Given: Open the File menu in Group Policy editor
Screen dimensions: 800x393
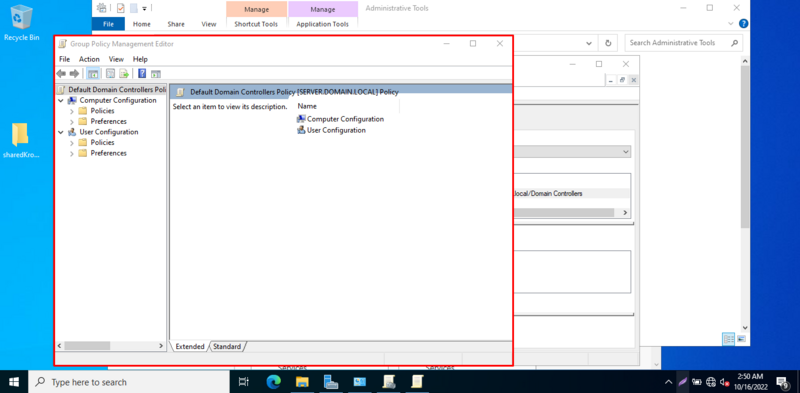Looking at the screenshot, I should tap(64, 59).
